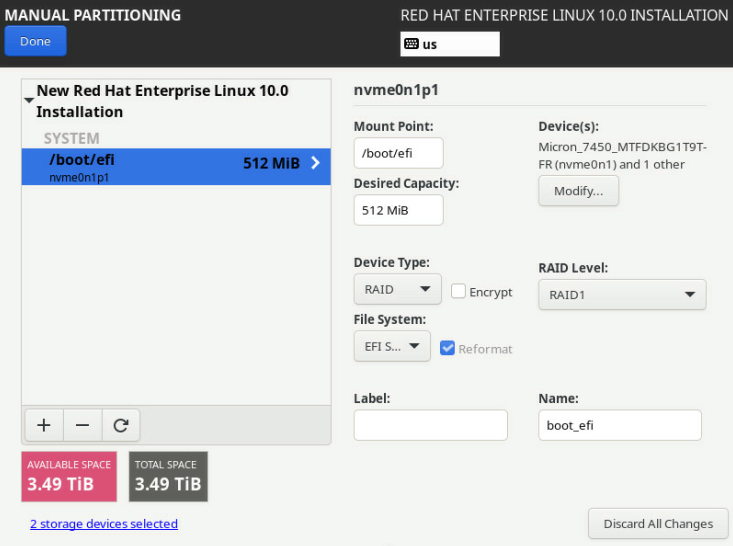This screenshot has height=546, width=733.
Task: Click the remove mount point minus icon
Action: click(83, 425)
